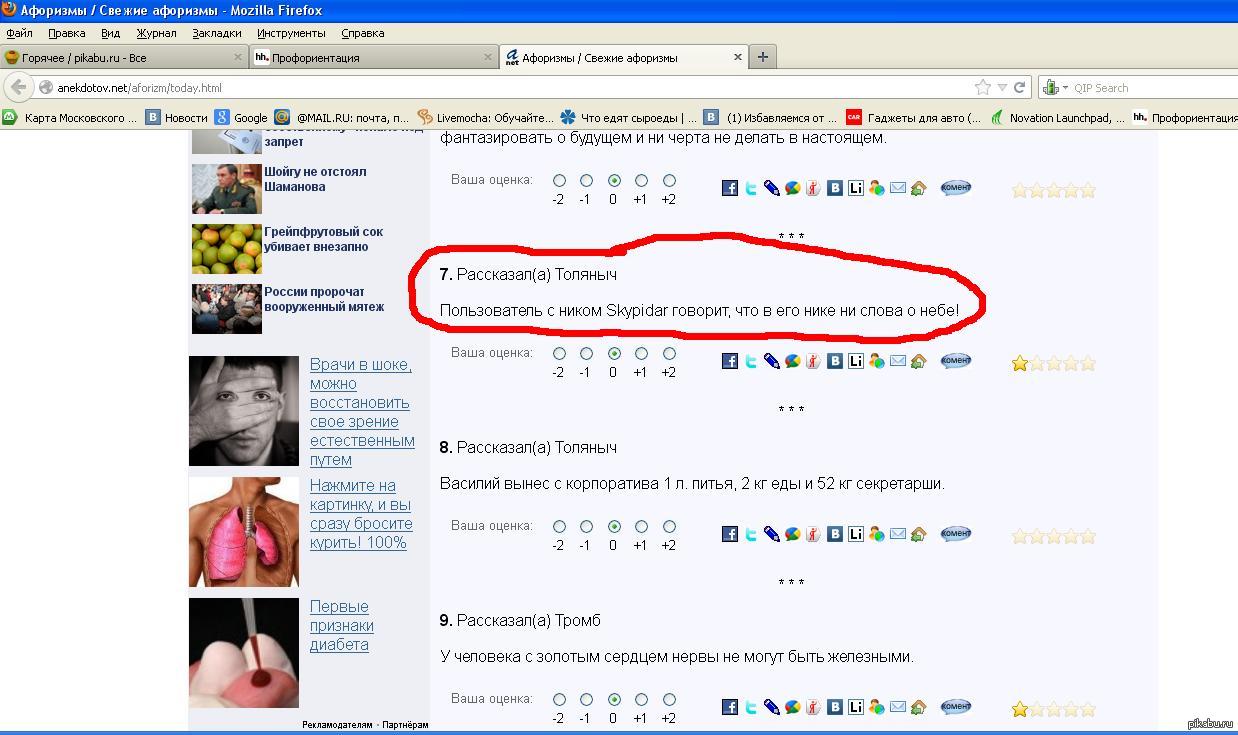The height and width of the screenshot is (735, 1238).
Task: Click the fifth rating star for aphorism 8
Action: 1088,536
